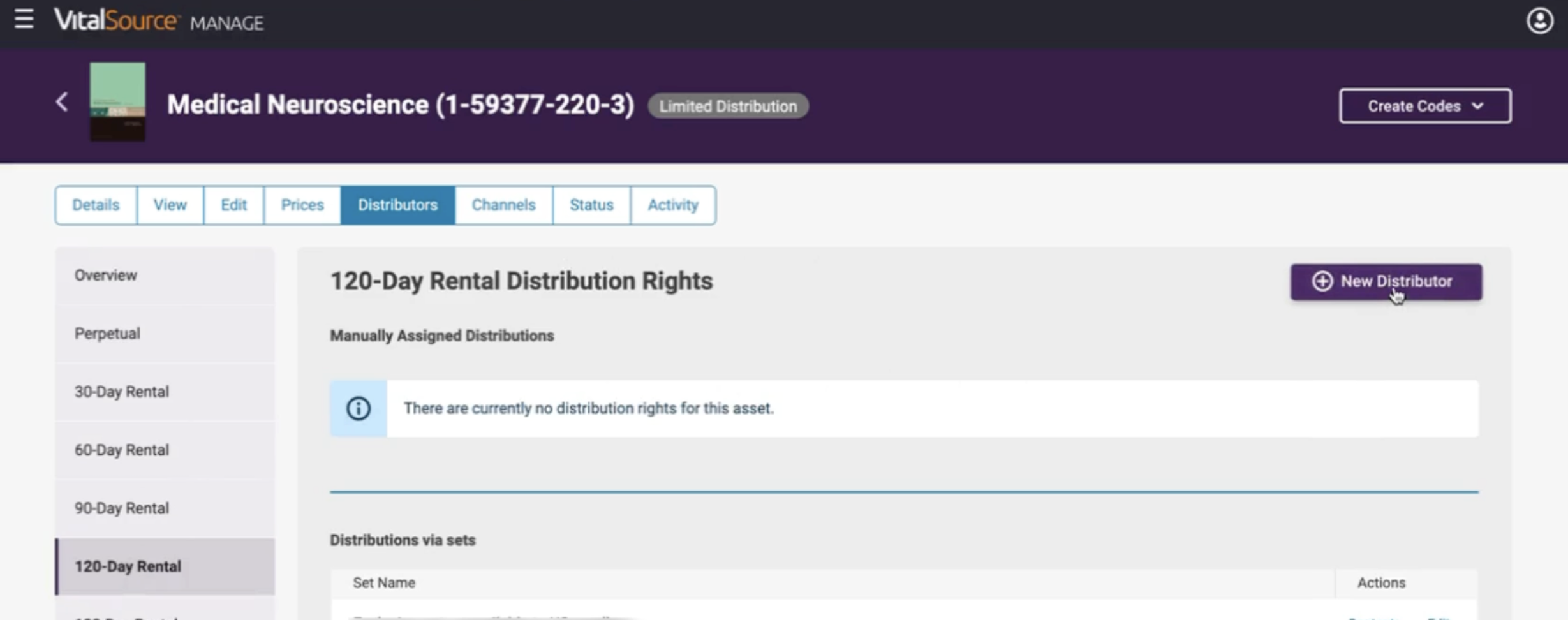This screenshot has height=620, width=1568.
Task: Open the Activity tab
Action: 673,205
